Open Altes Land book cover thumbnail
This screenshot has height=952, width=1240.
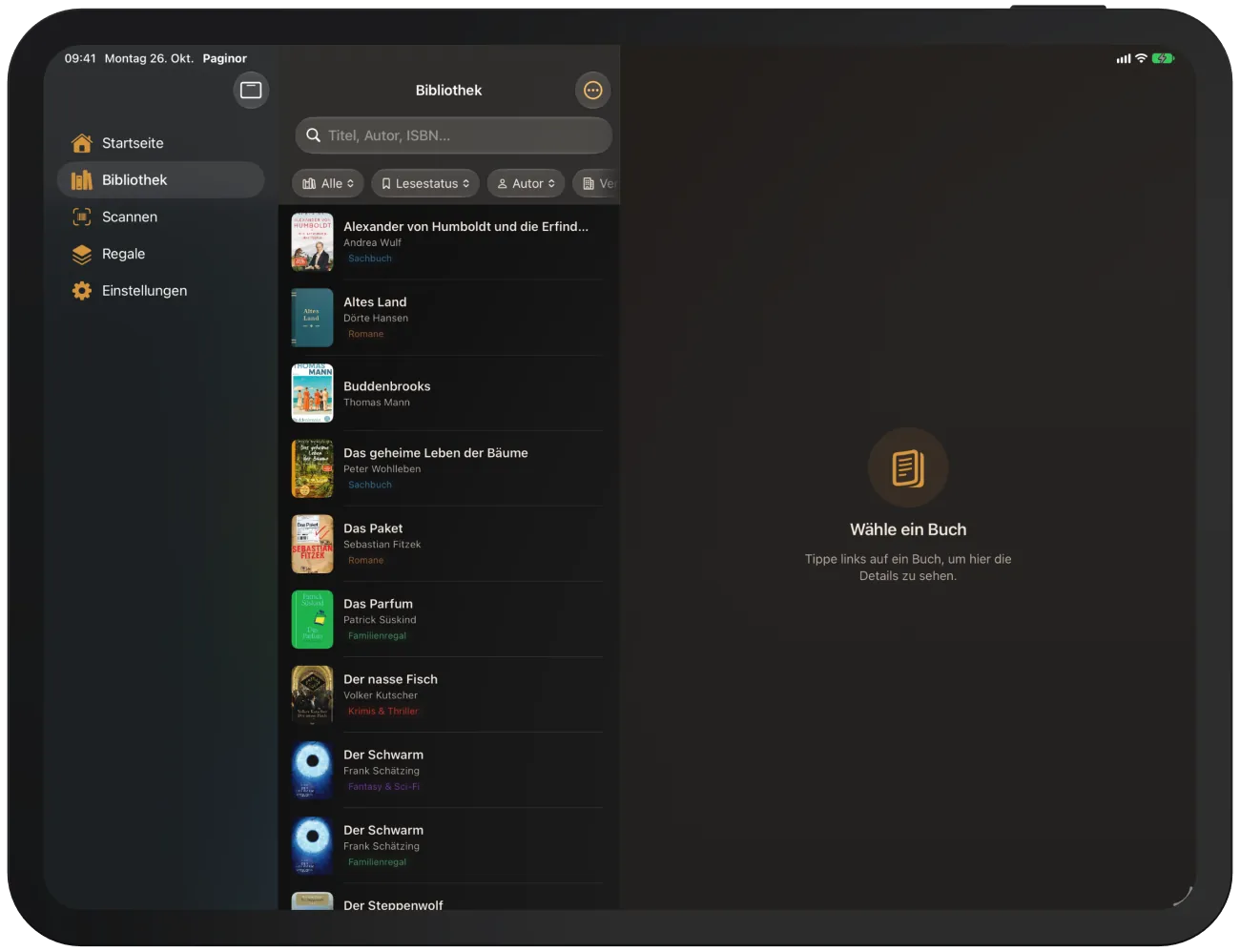click(312, 318)
